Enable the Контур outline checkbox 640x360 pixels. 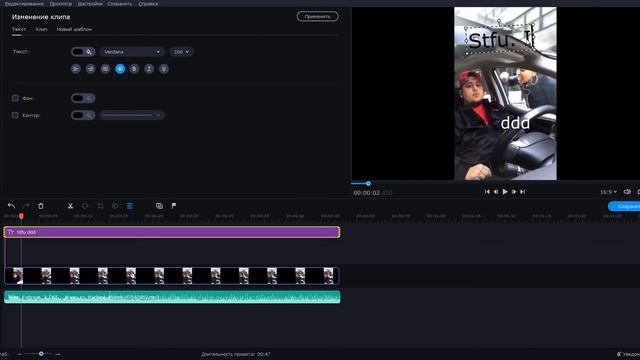(x=15, y=115)
